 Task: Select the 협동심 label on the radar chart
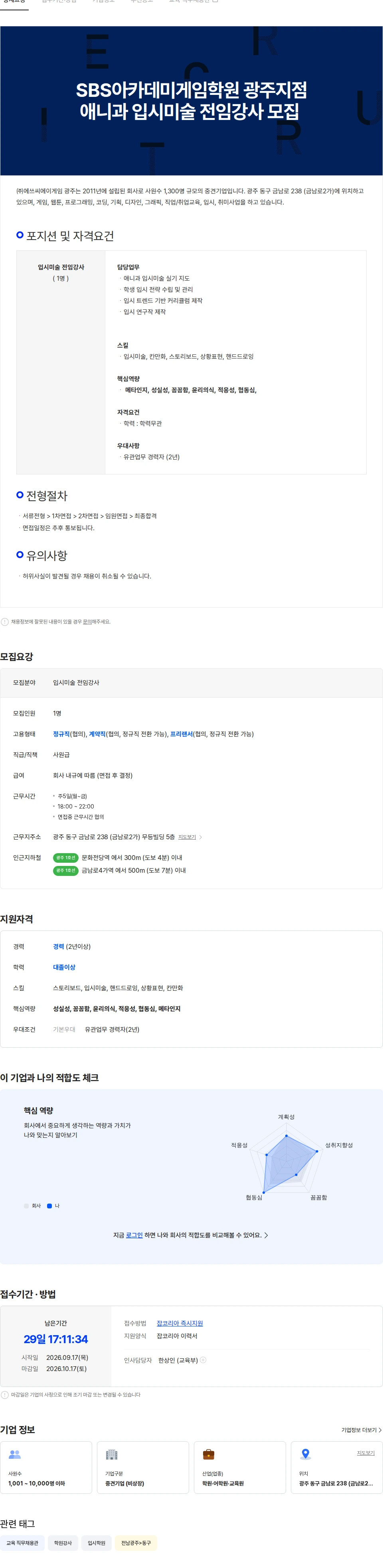254,1197
